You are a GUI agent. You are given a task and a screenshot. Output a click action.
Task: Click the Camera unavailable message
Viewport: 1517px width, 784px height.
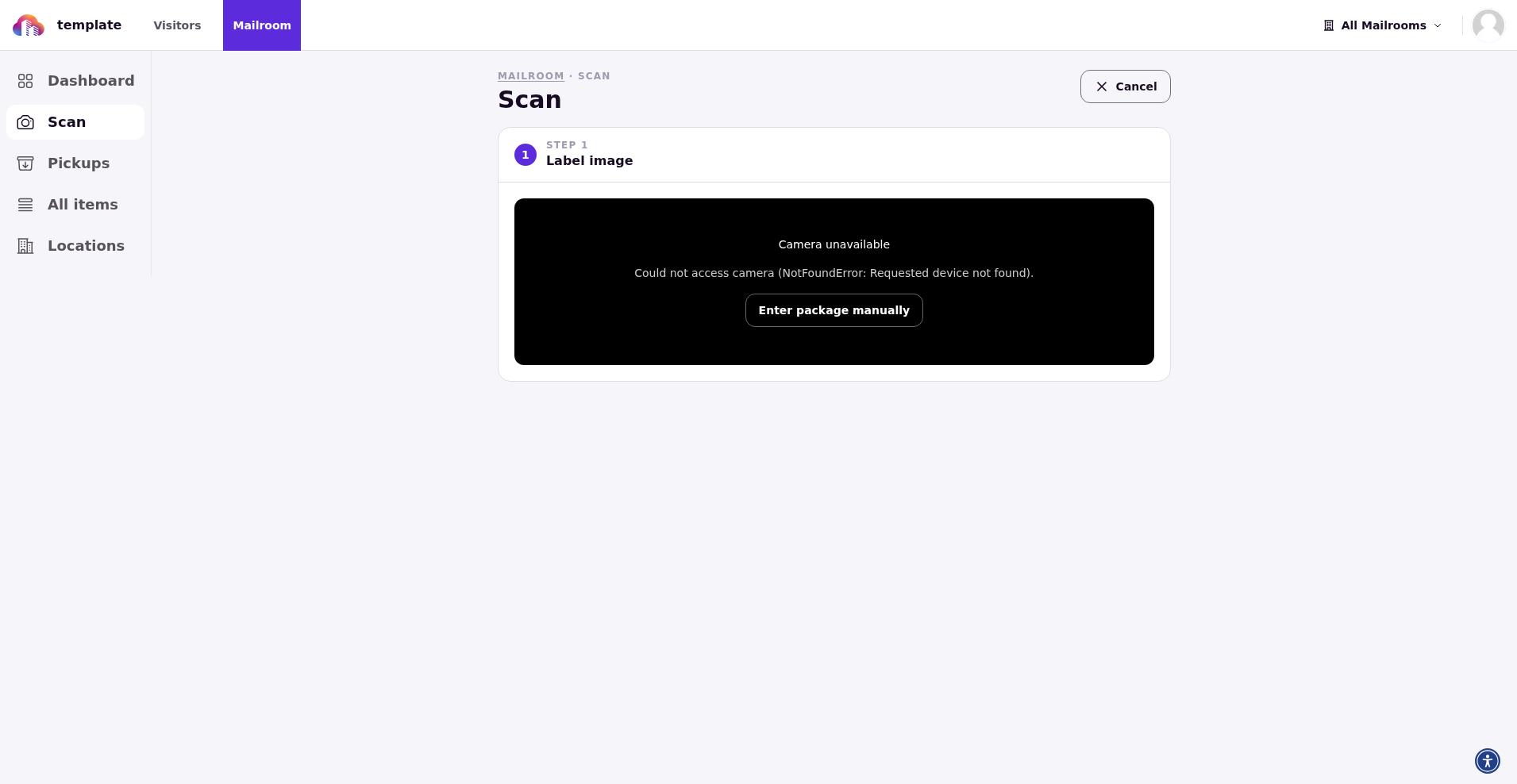[x=834, y=244]
